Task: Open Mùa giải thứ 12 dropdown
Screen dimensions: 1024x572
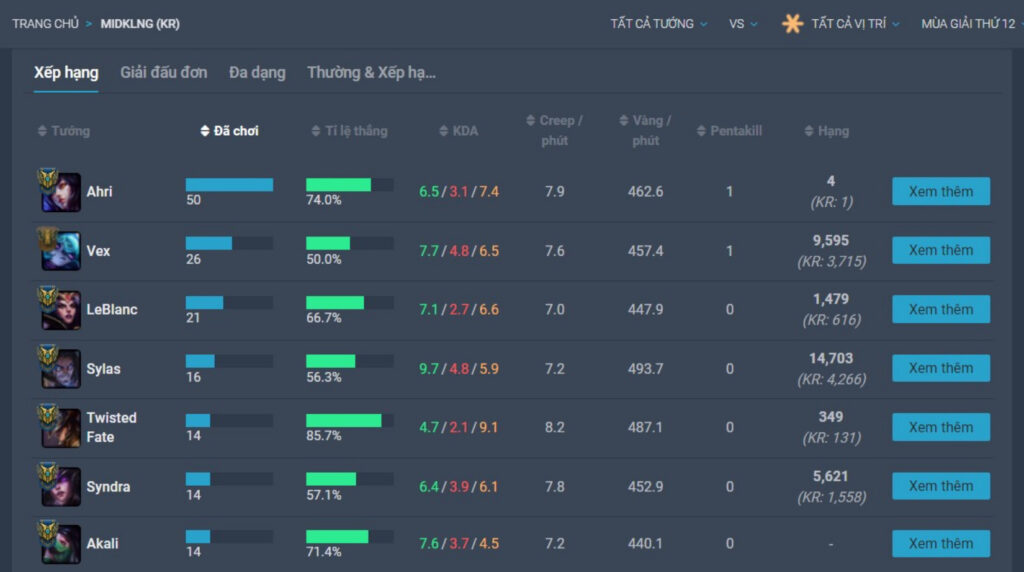Action: [x=970, y=24]
